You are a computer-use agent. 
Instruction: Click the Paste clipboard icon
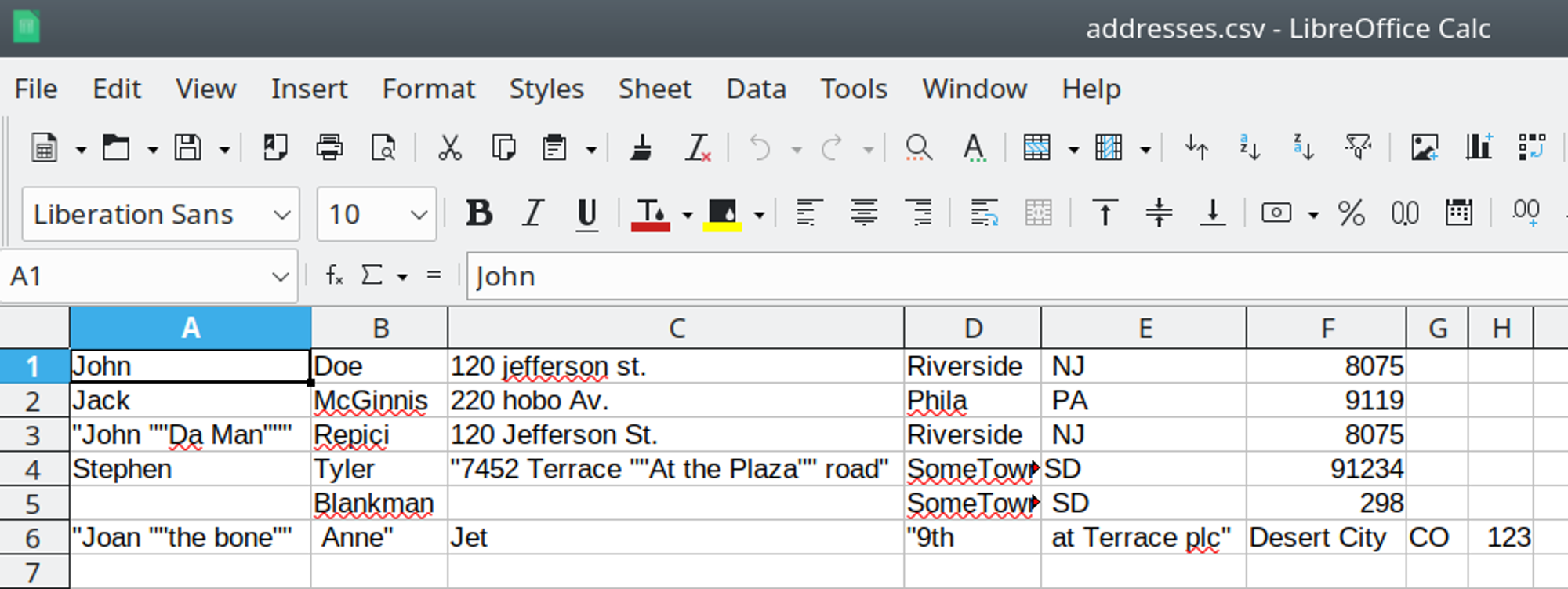coord(555,147)
